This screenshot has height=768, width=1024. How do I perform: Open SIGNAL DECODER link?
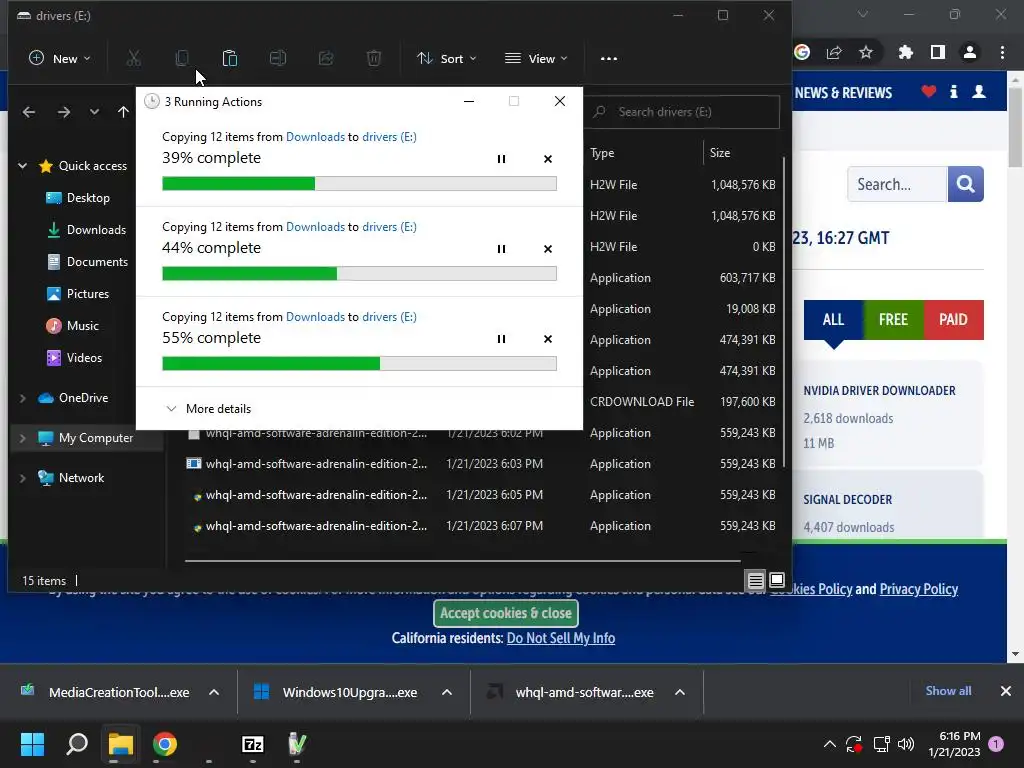coord(848,500)
